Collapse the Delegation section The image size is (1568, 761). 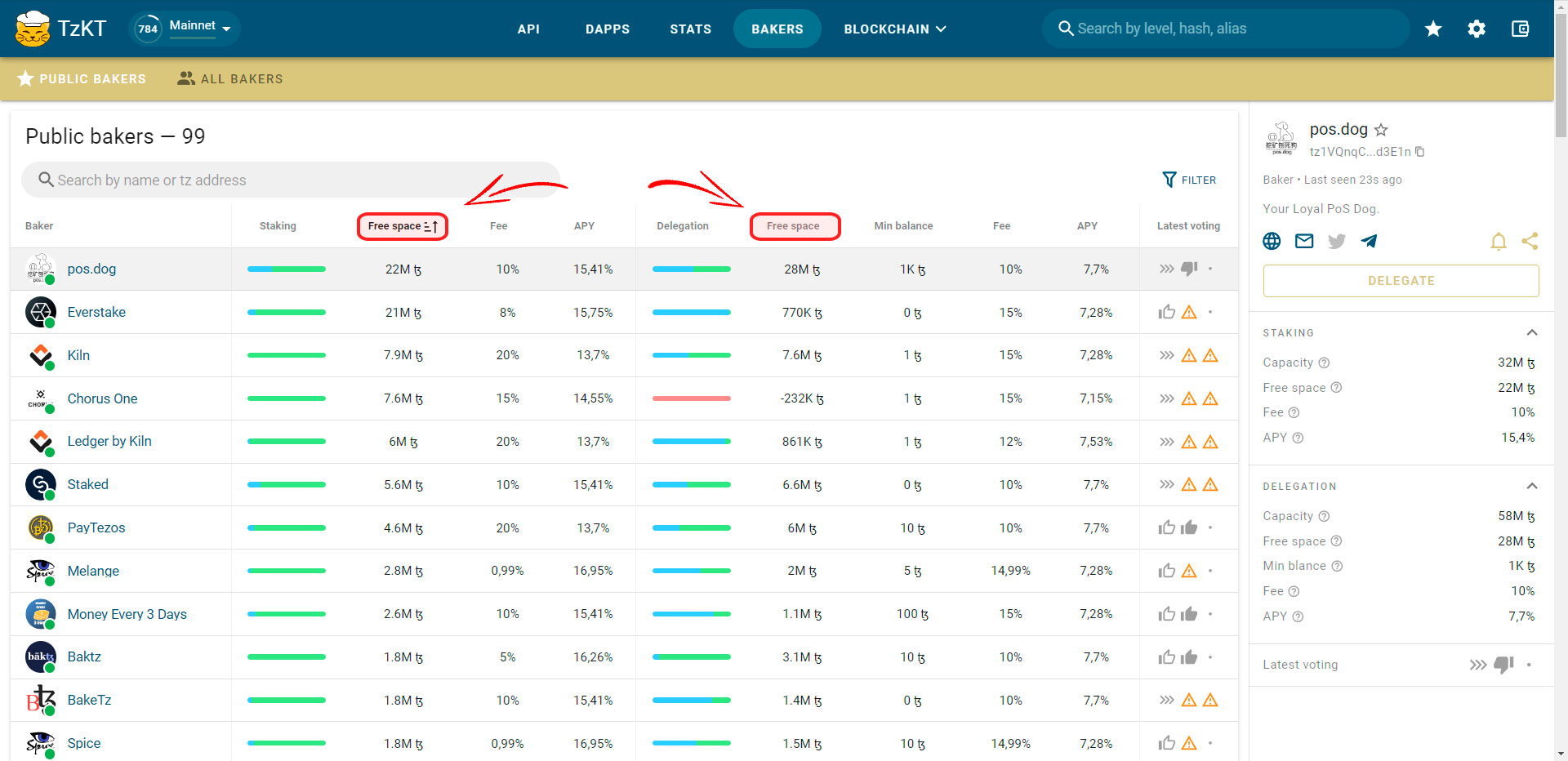pos(1532,486)
